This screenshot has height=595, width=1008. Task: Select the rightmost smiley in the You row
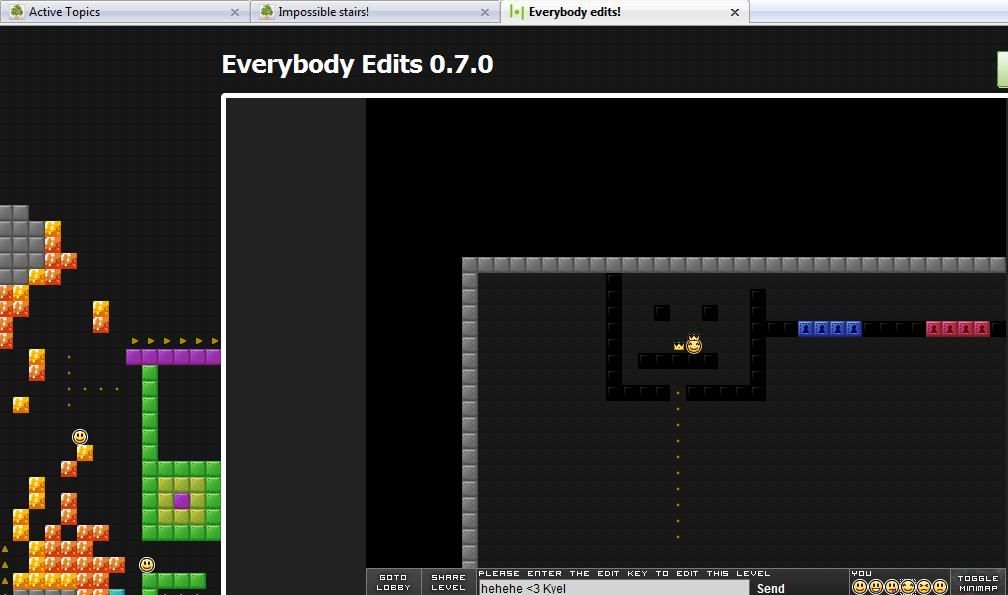coord(940,587)
